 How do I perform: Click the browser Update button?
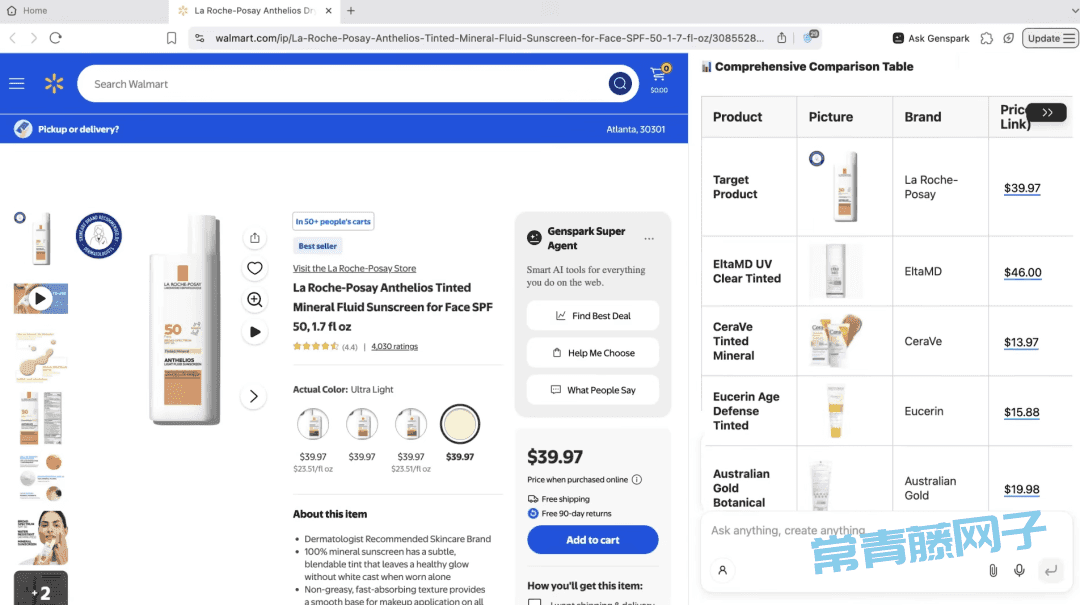[1050, 39]
